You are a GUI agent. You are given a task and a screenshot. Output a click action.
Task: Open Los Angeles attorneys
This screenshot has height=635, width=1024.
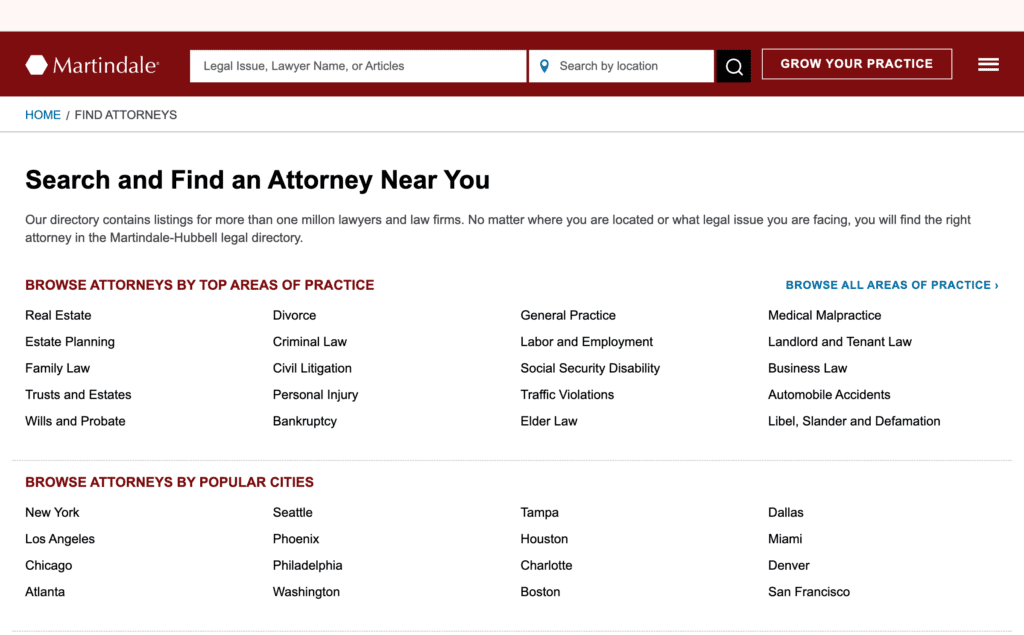tap(60, 539)
